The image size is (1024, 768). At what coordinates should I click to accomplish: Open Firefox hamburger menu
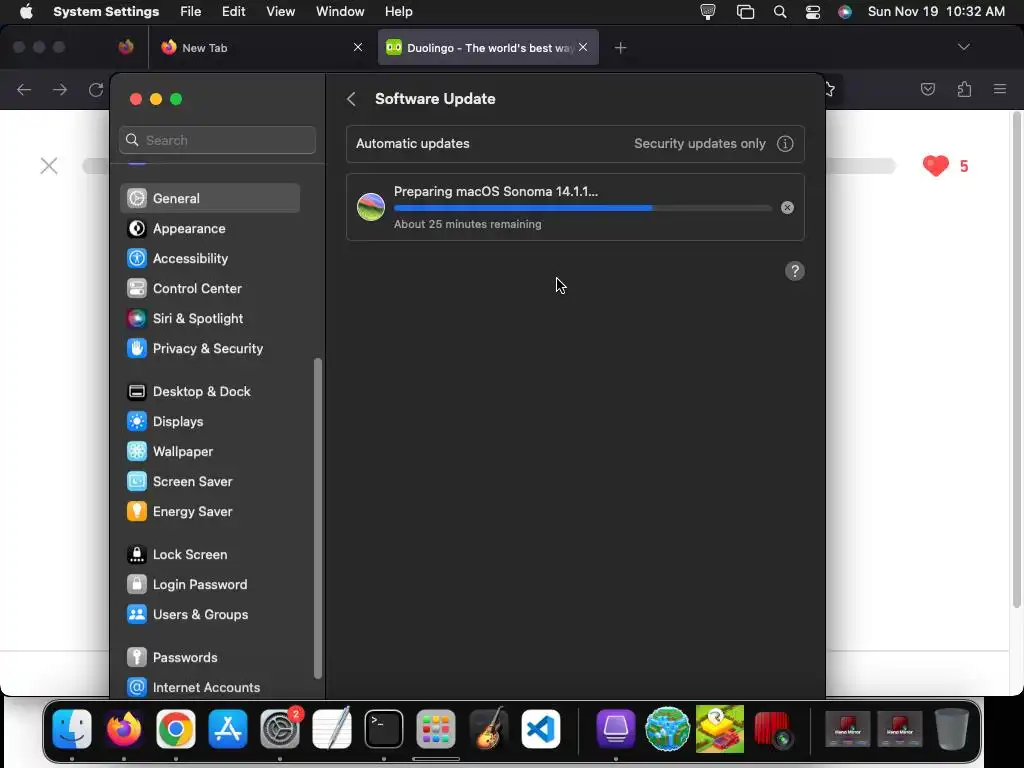point(1000,89)
